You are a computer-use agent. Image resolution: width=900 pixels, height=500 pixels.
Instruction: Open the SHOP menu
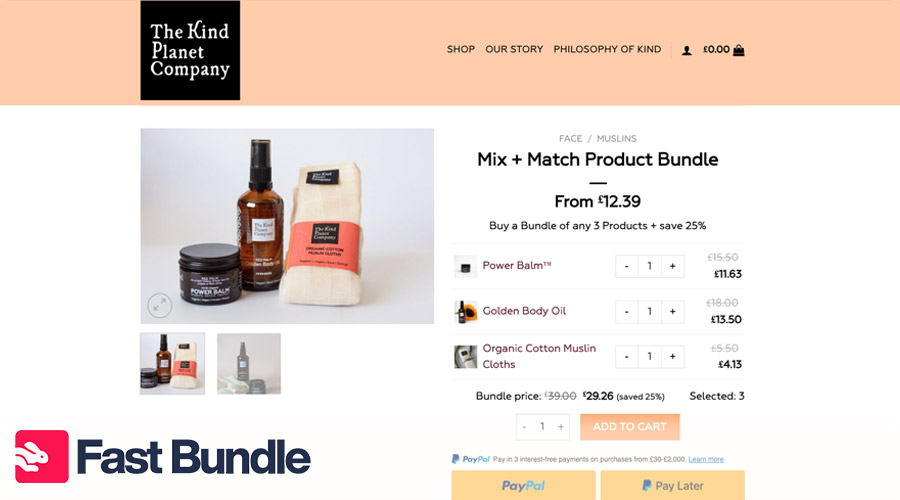pyautogui.click(x=461, y=49)
